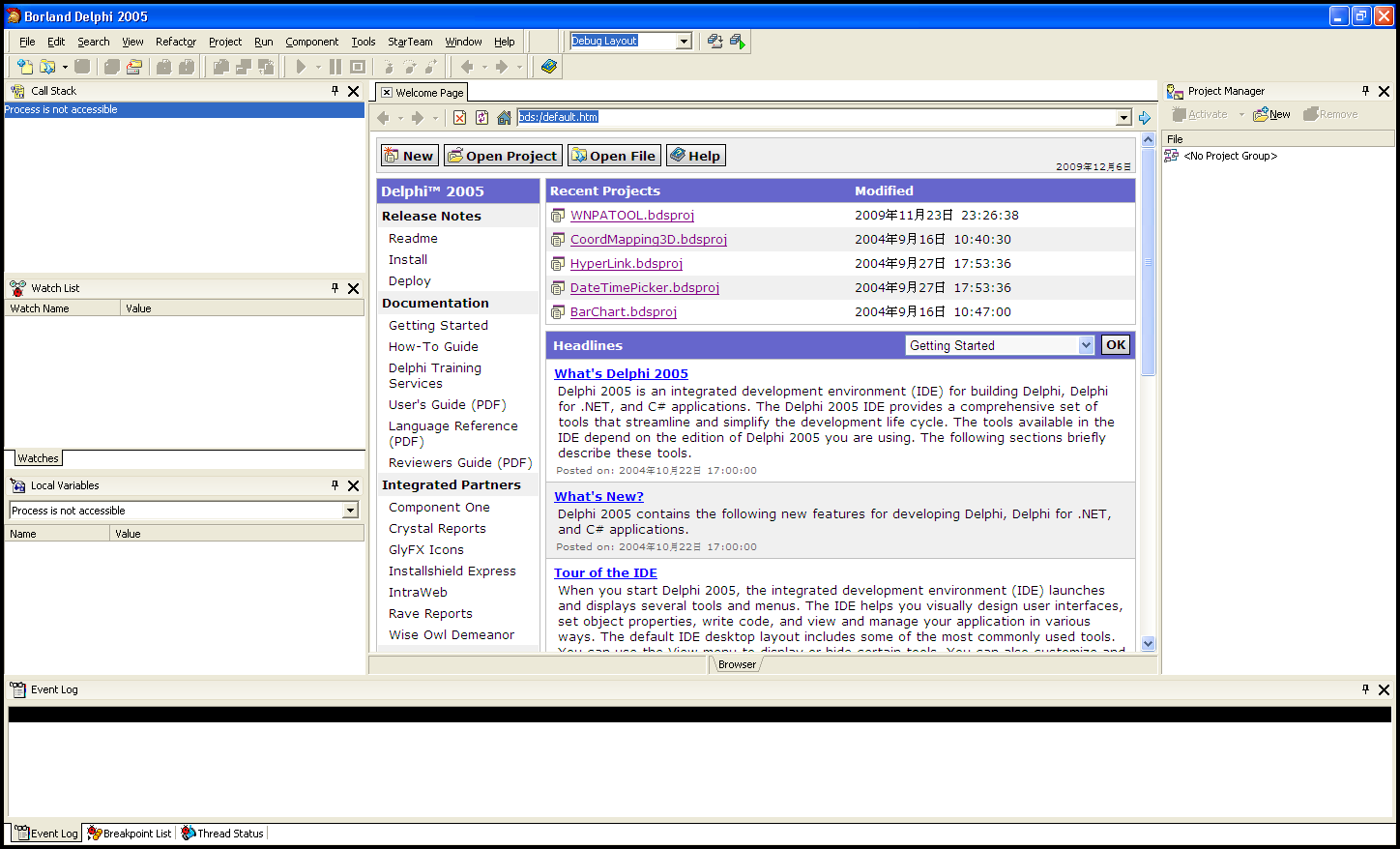Close the Project Manager panel
Screen dimensions: 1400x849
pyautogui.click(x=1385, y=91)
